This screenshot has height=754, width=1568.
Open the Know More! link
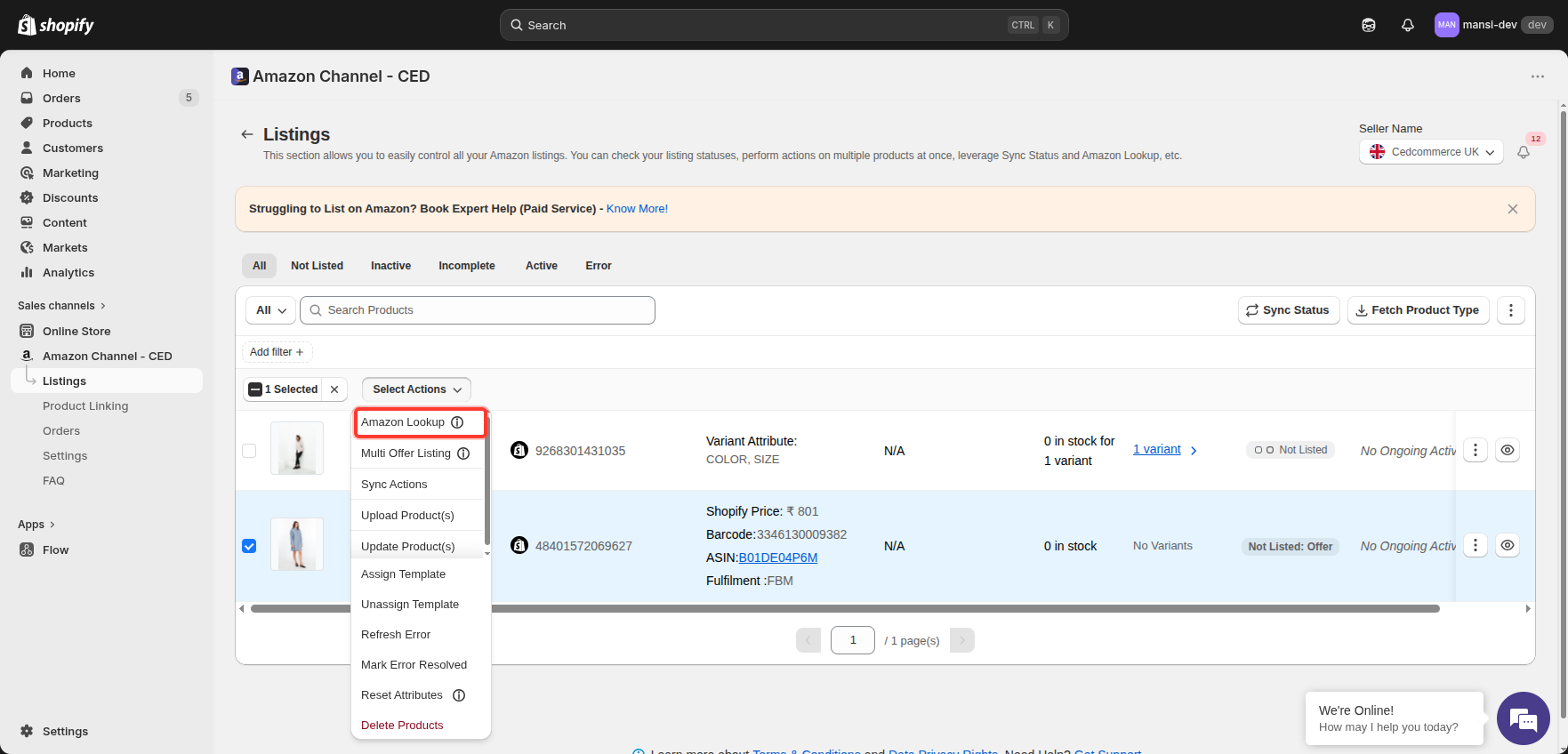pos(637,209)
